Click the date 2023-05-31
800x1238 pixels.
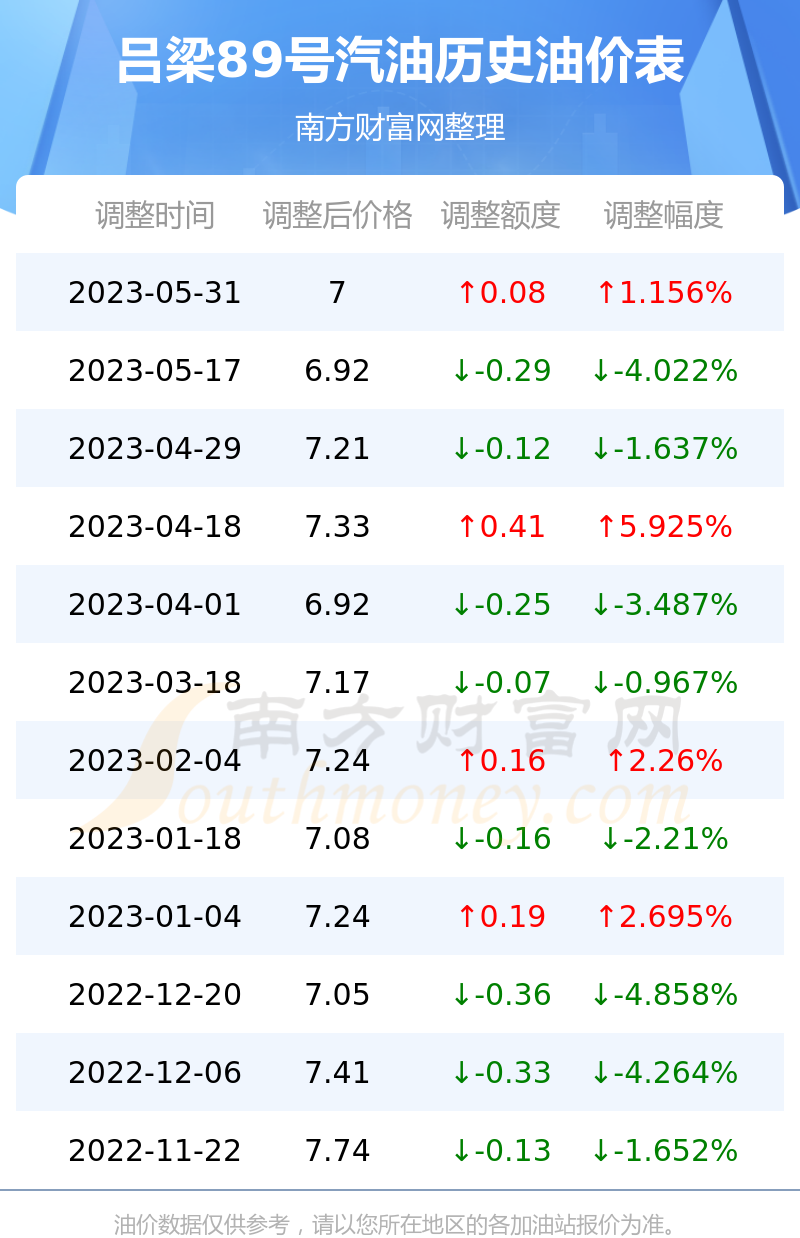tap(155, 293)
